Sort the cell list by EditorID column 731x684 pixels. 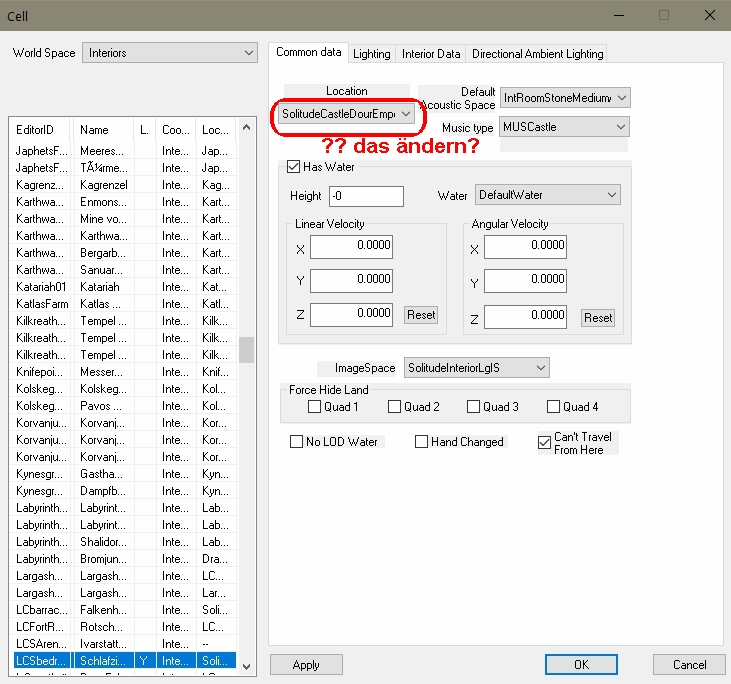(x=40, y=130)
